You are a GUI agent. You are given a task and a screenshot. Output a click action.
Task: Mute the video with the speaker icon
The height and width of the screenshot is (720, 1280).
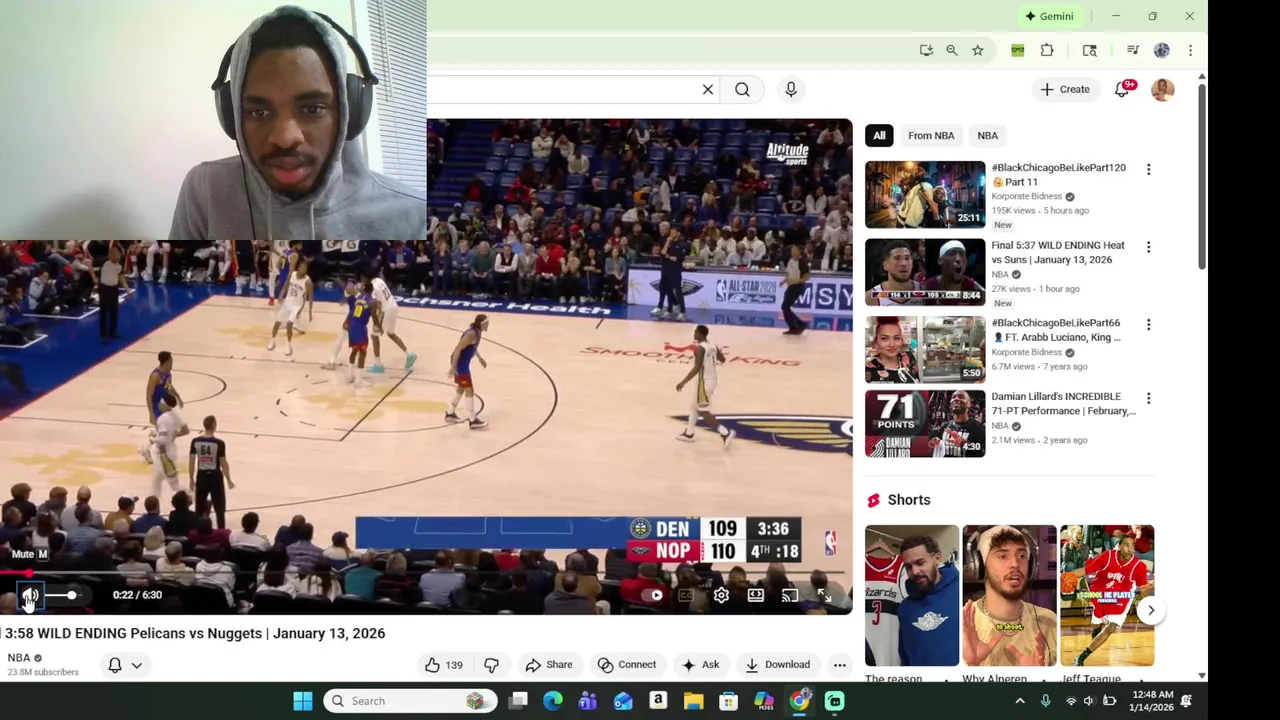[29, 595]
